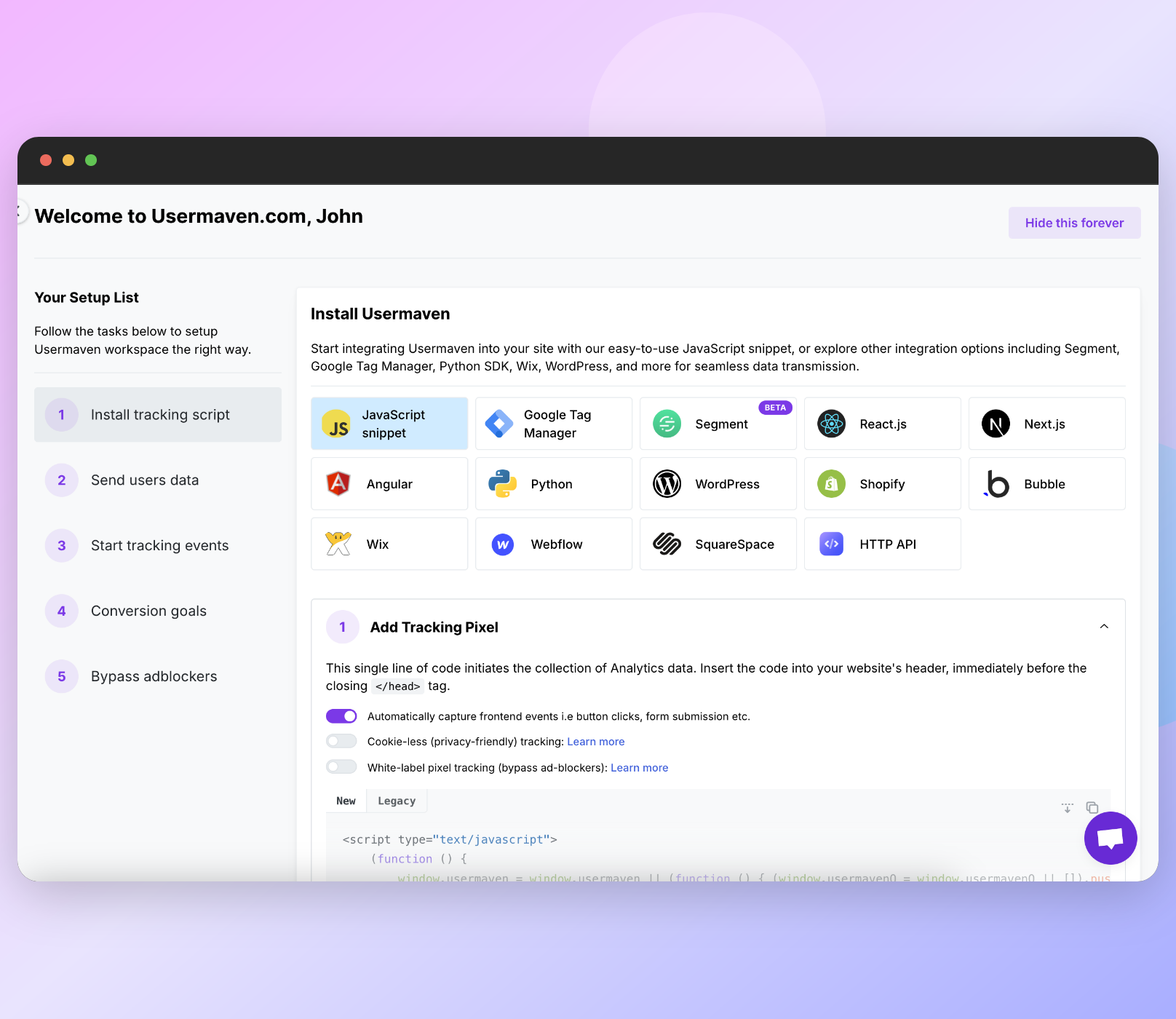Click the red window close dot
This screenshot has height=1019, width=1176.
pos(46,160)
